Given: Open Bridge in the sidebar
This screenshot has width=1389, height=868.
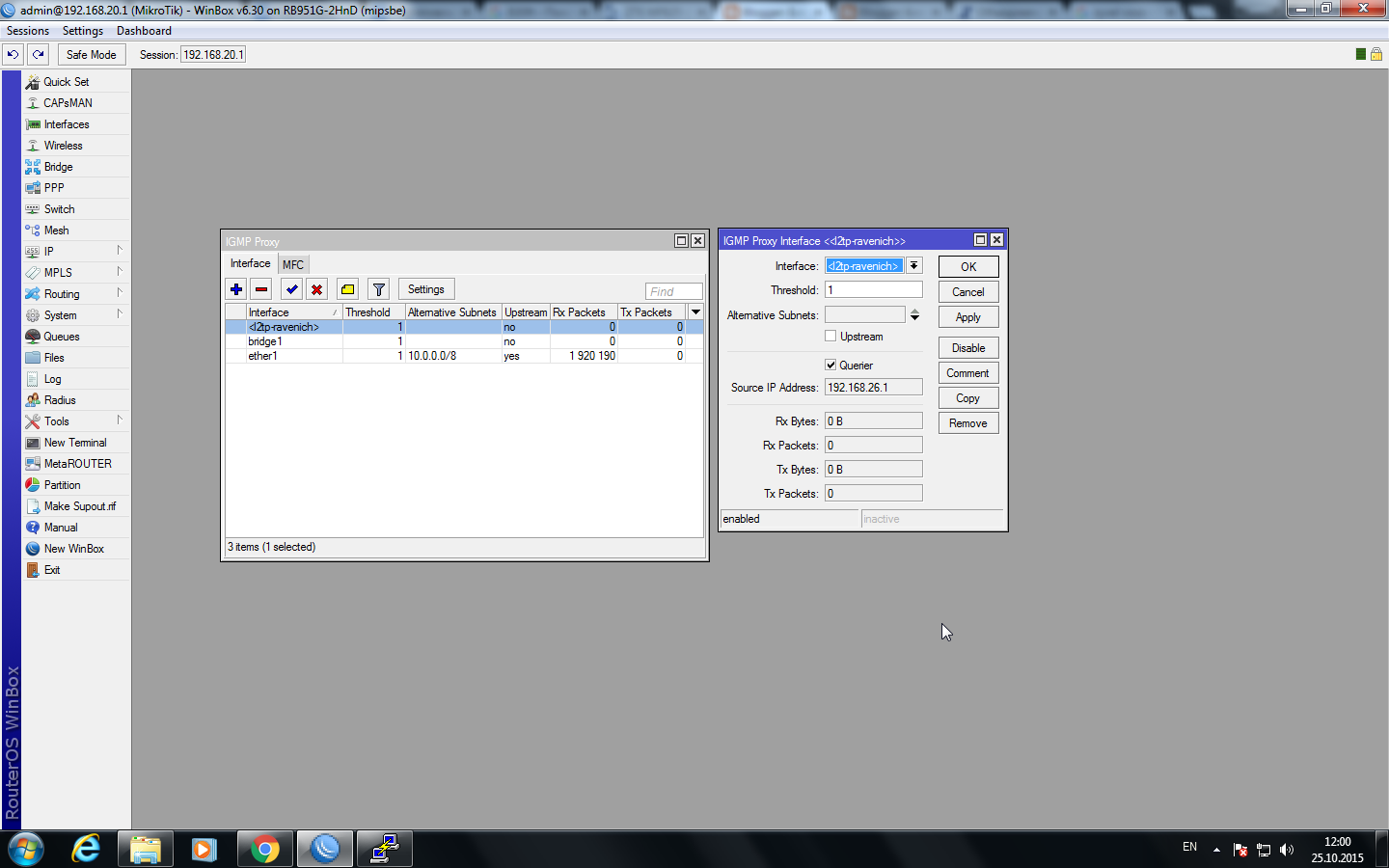Looking at the screenshot, I should pos(76,167).
